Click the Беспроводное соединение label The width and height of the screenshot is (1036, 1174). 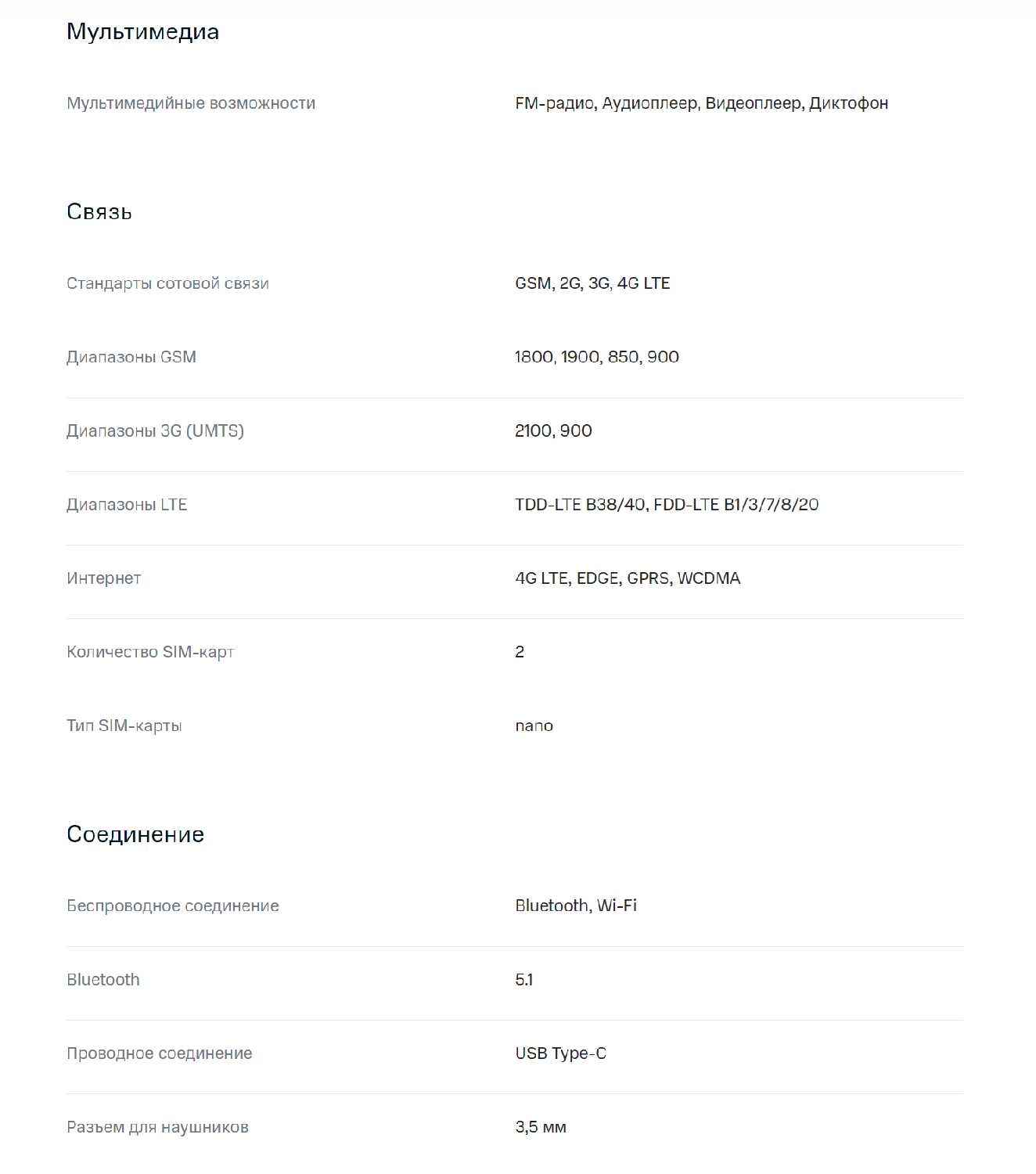pos(173,906)
